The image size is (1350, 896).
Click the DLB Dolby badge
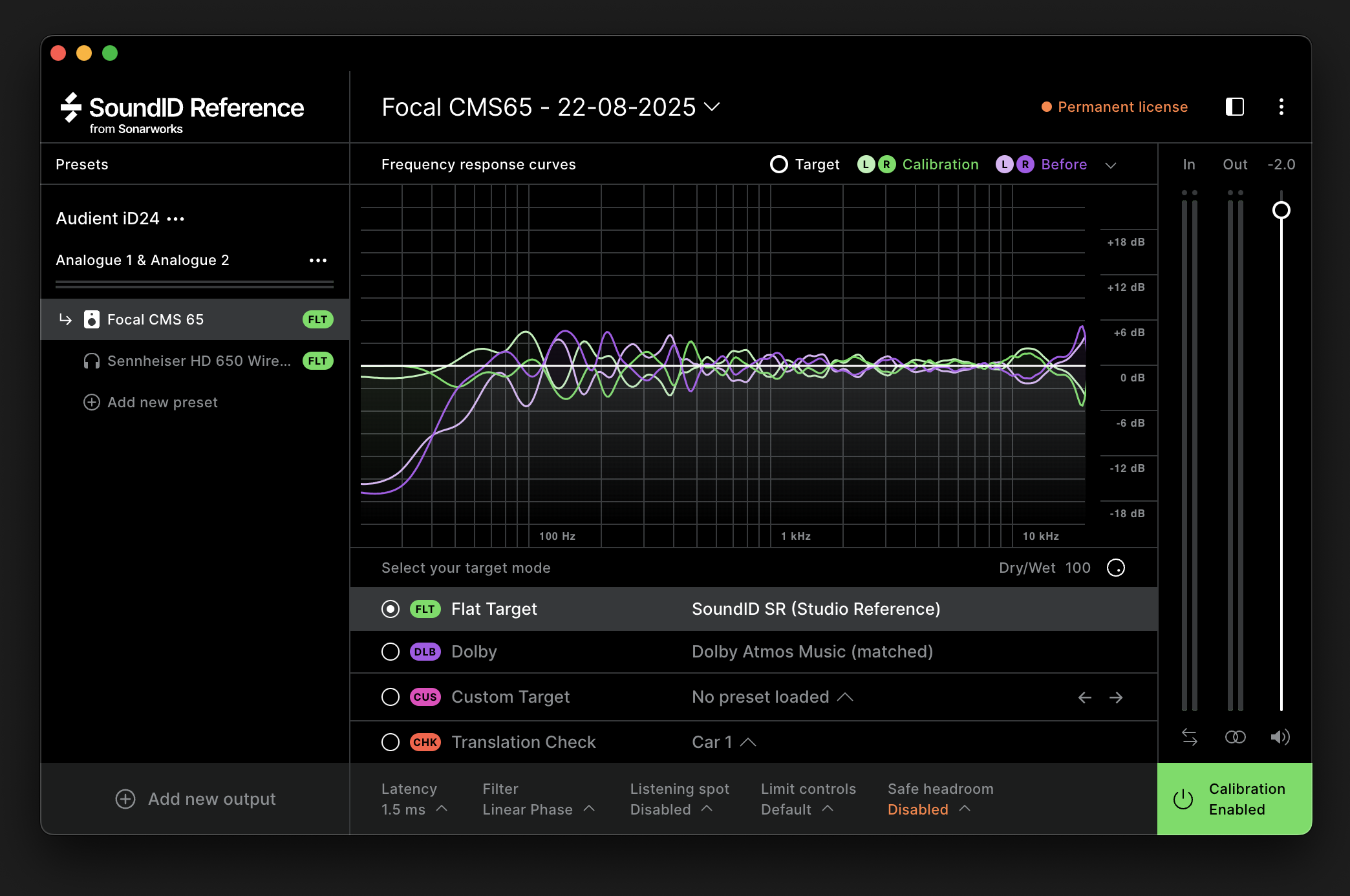pos(425,652)
